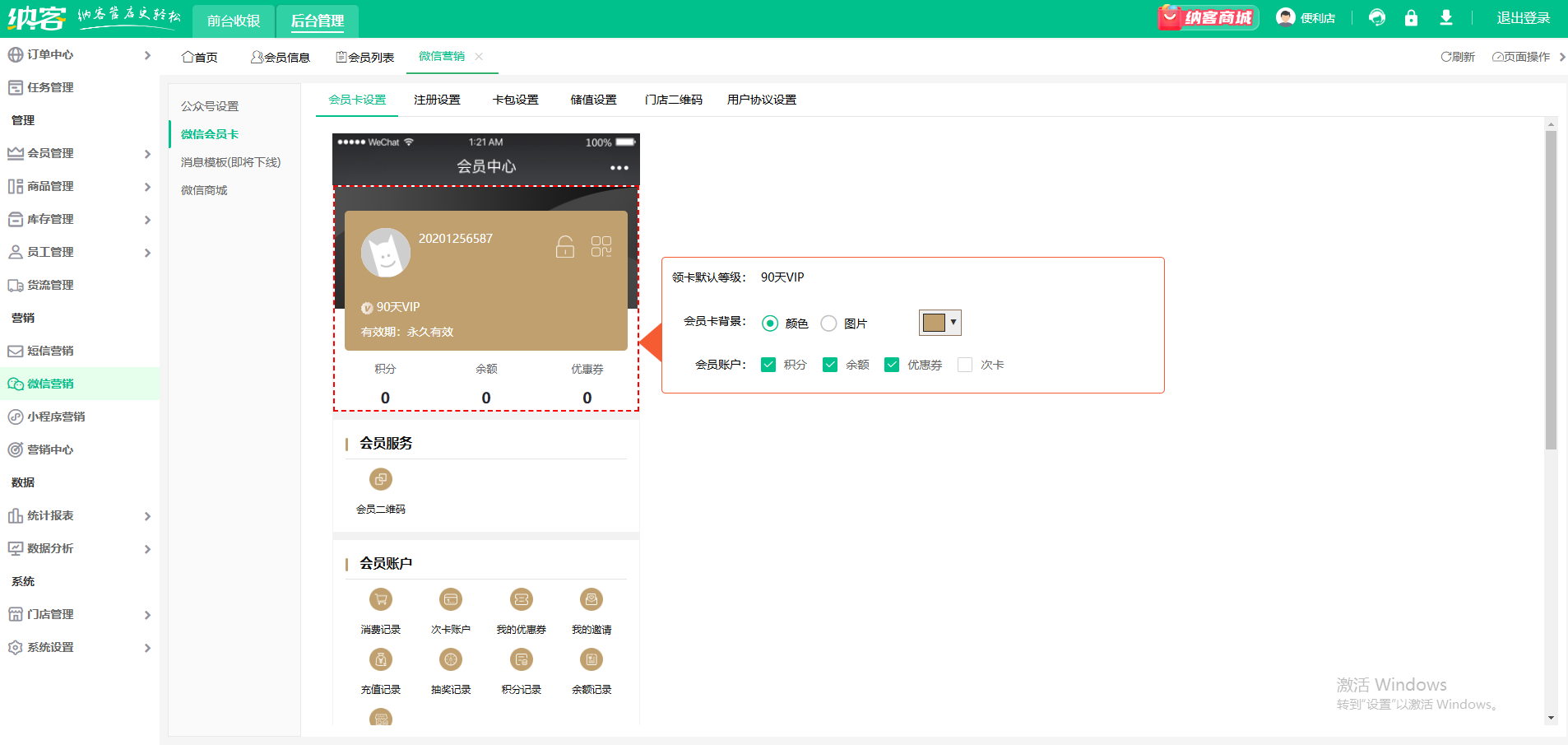Screen dimensions: 1568x745
Task: Open the card background color swatch picker
Action: pyautogui.click(x=939, y=323)
